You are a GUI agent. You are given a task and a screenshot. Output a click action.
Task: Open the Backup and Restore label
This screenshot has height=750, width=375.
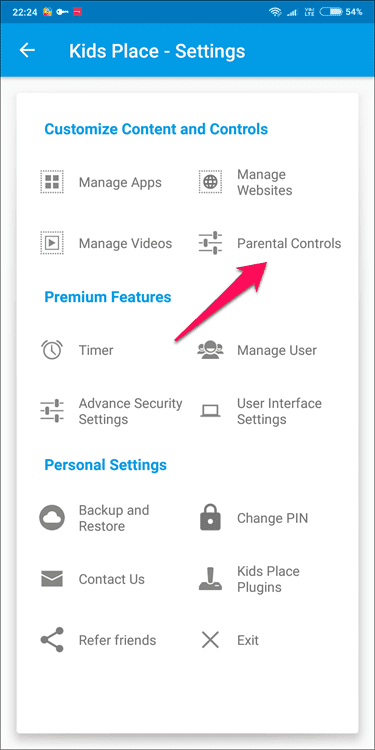(x=114, y=518)
